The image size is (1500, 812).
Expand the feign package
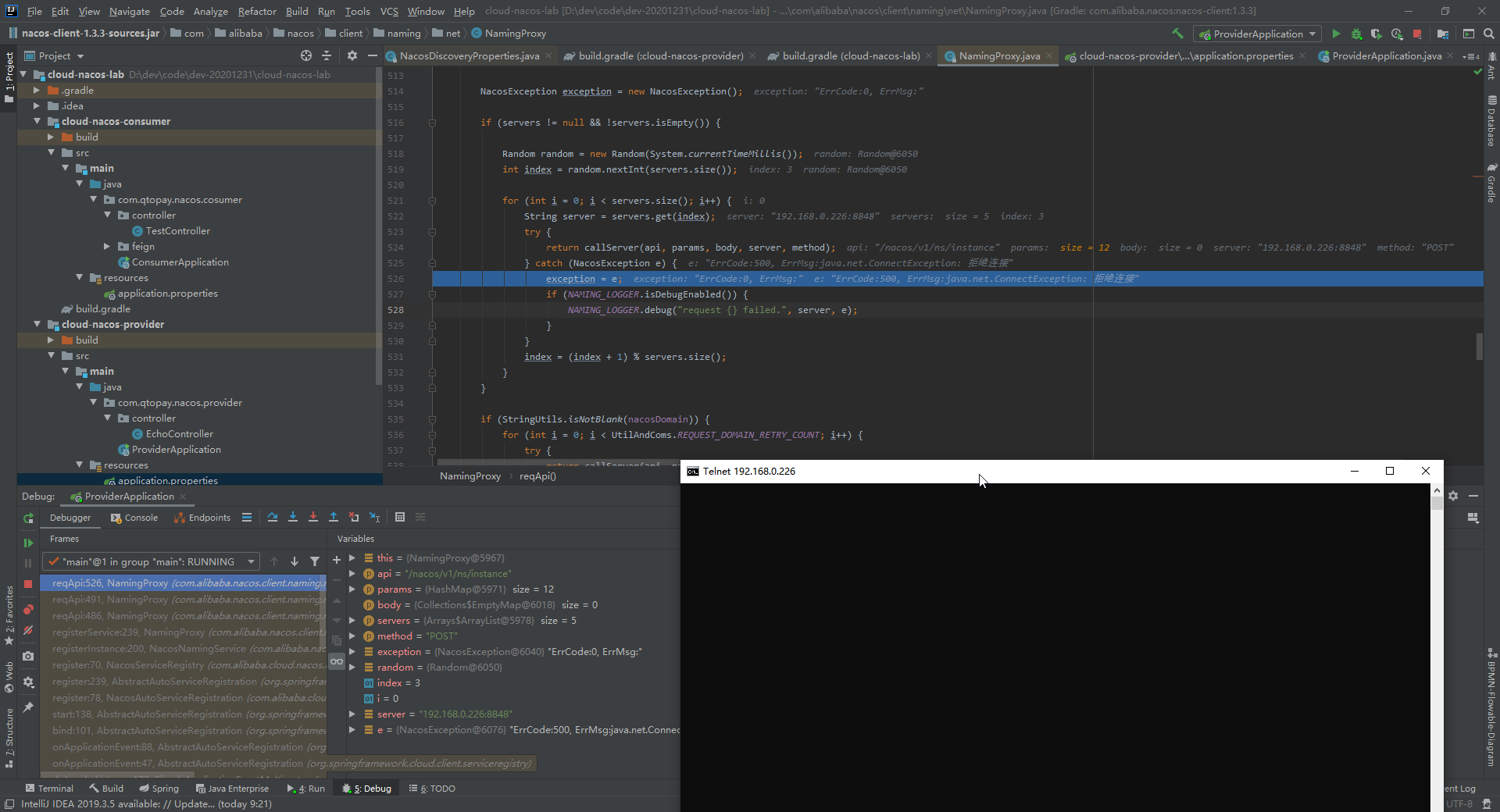click(107, 246)
